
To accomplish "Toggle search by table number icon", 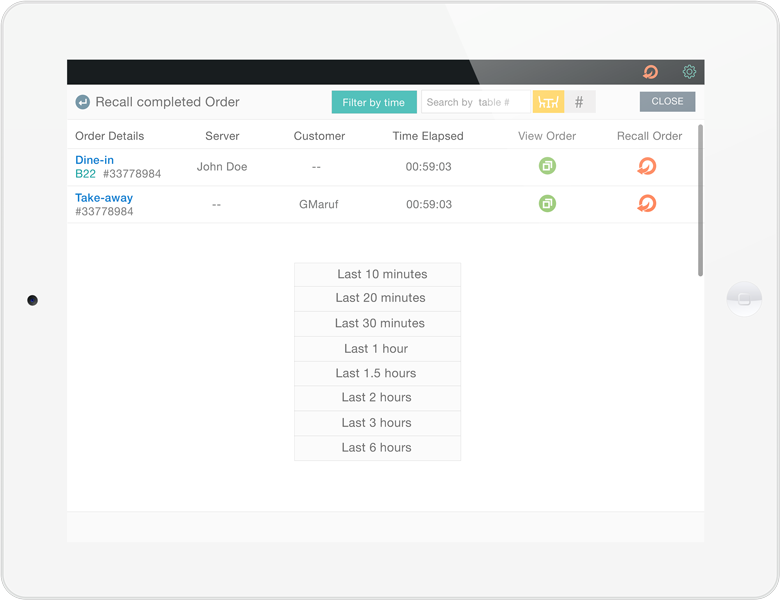I will pos(548,102).
